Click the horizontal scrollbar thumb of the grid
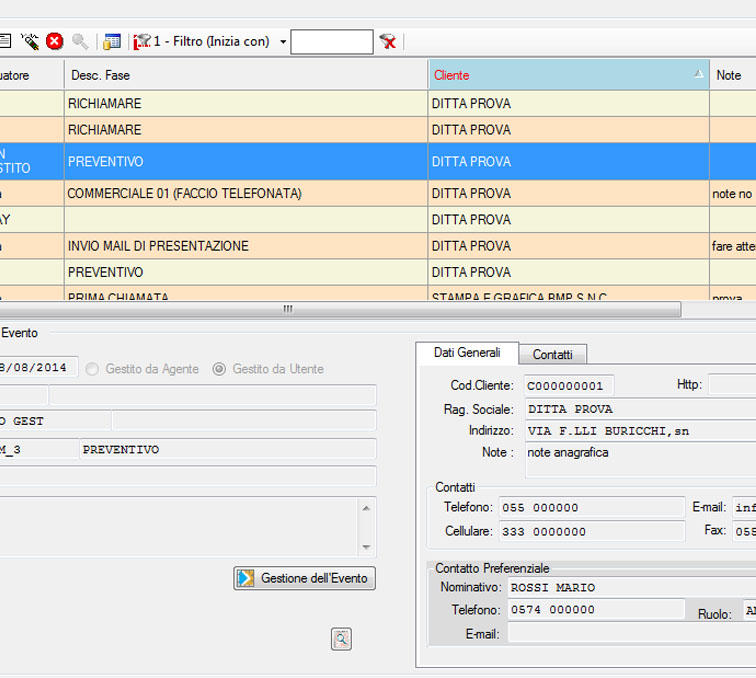This screenshot has width=756, height=678. (x=338, y=309)
